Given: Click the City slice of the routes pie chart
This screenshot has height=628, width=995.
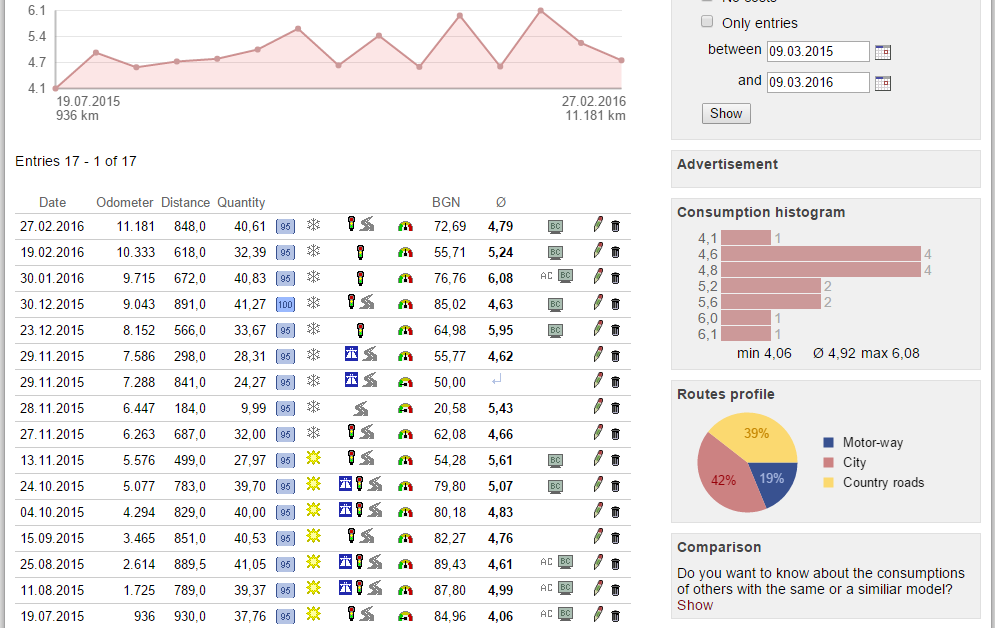Looking at the screenshot, I should point(725,480).
